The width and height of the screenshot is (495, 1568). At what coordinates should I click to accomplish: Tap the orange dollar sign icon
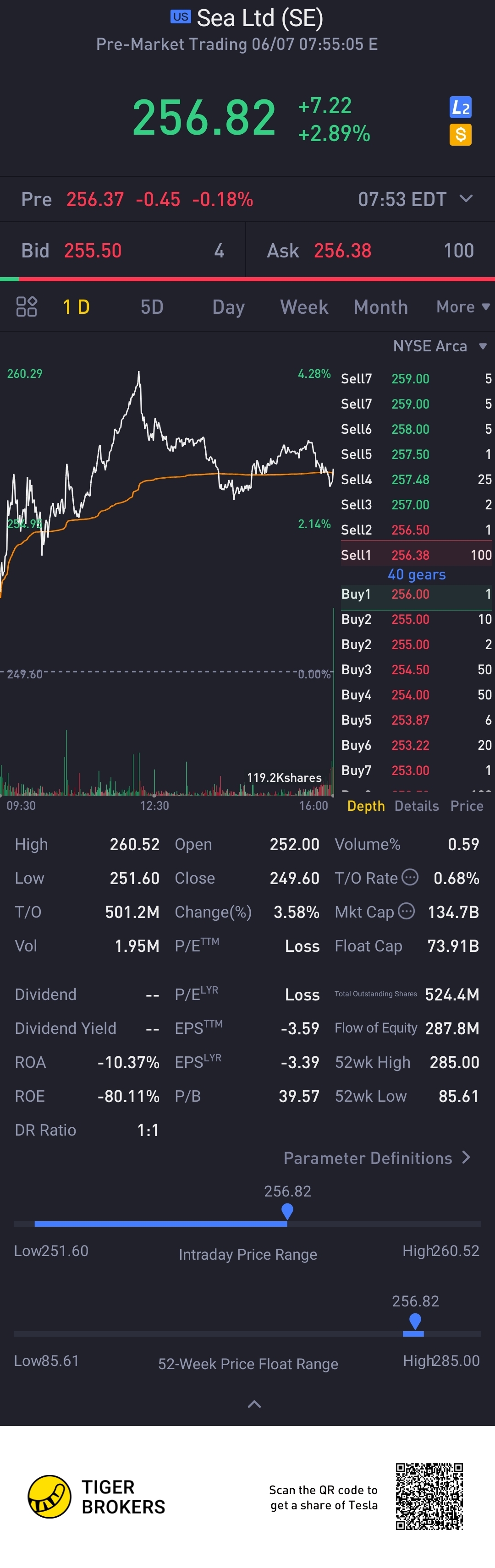pos(460,135)
